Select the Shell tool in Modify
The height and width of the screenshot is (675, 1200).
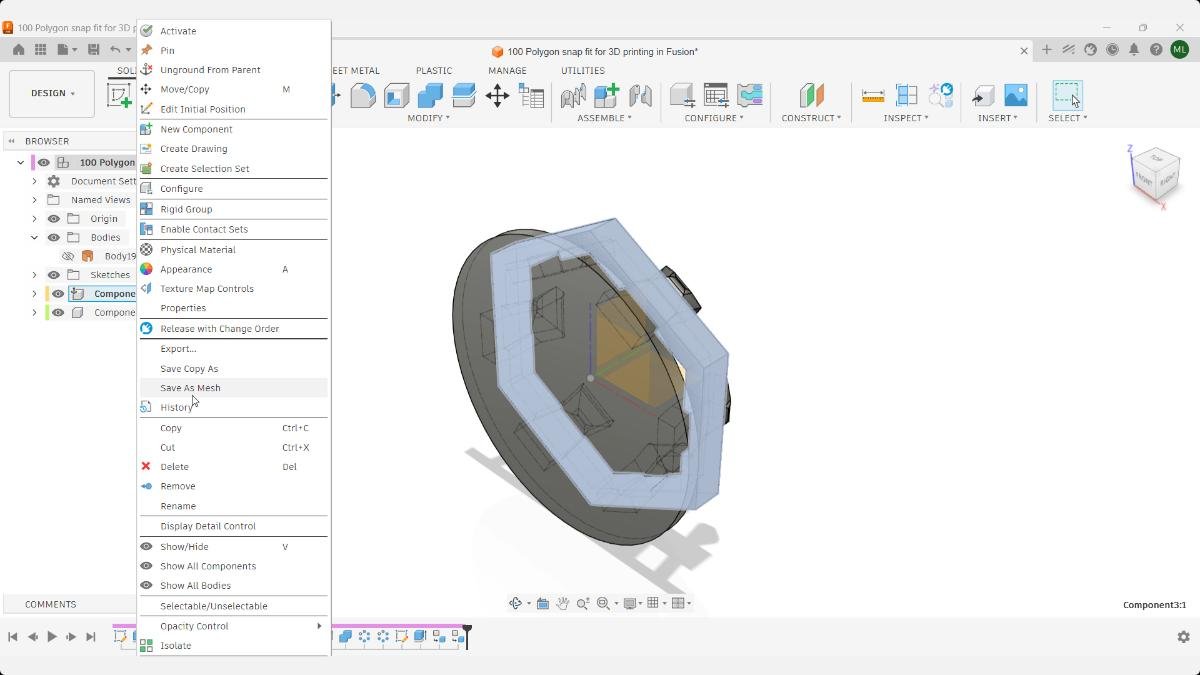(x=397, y=95)
